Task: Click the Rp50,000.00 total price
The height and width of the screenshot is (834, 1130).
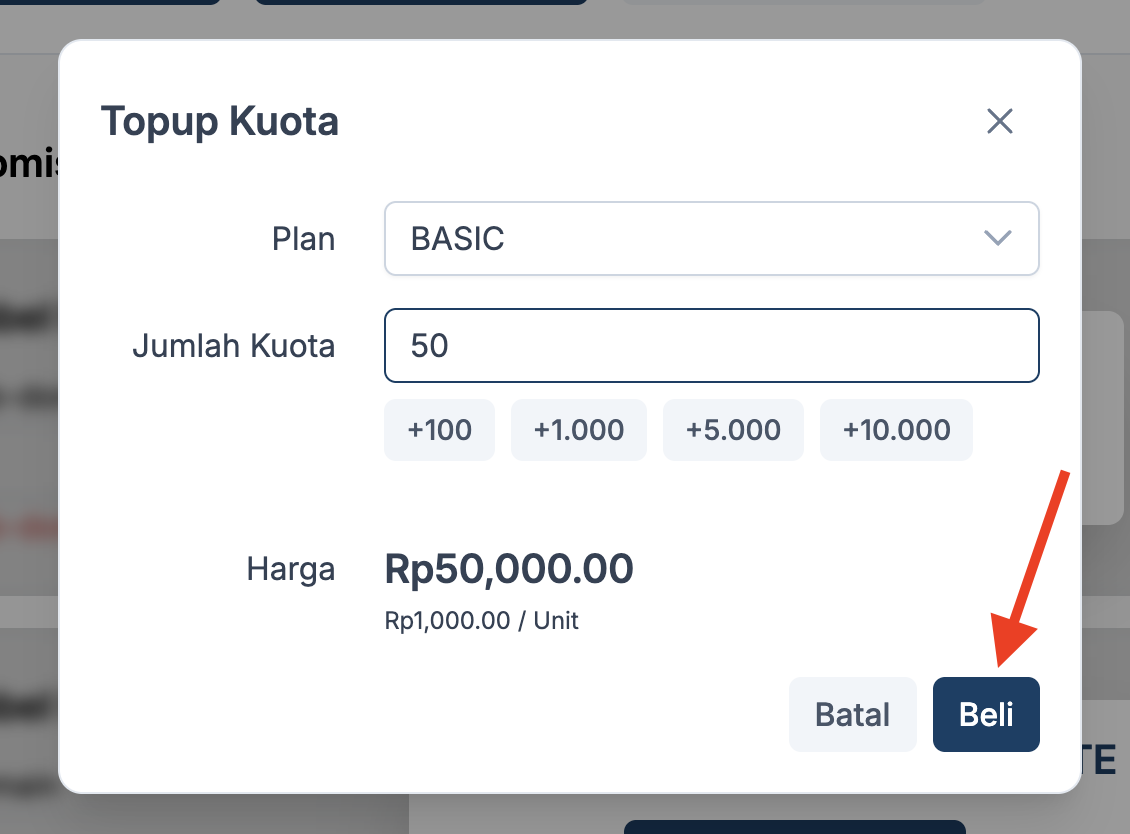Action: pyautogui.click(x=509, y=569)
